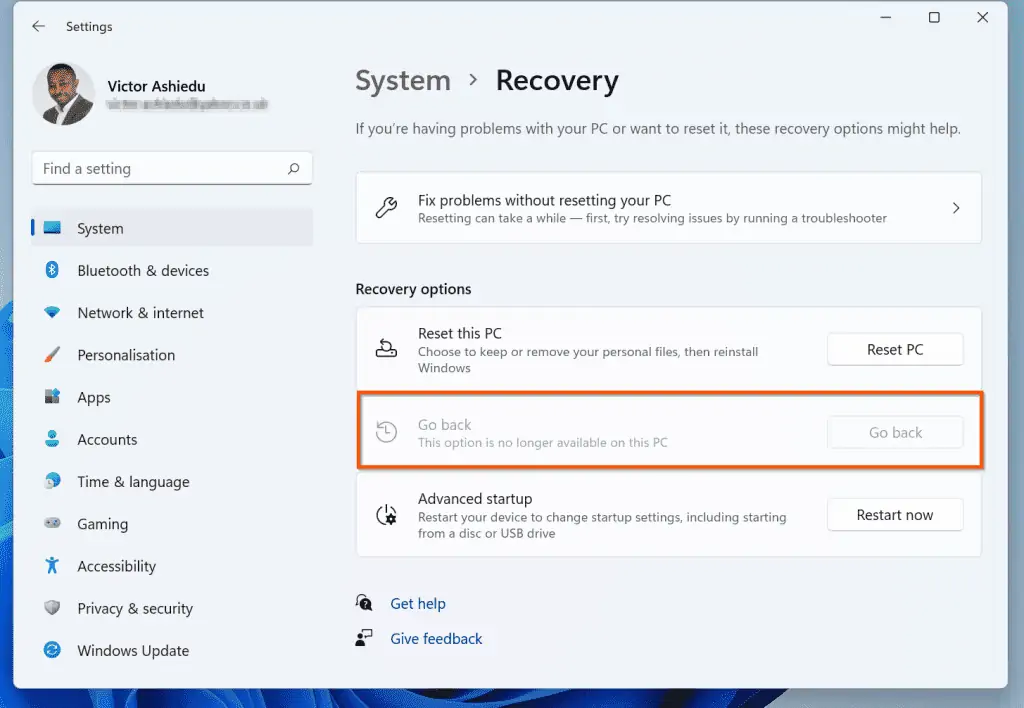1024x708 pixels.
Task: Click the Personalisation paintbrush icon
Action: click(53, 355)
